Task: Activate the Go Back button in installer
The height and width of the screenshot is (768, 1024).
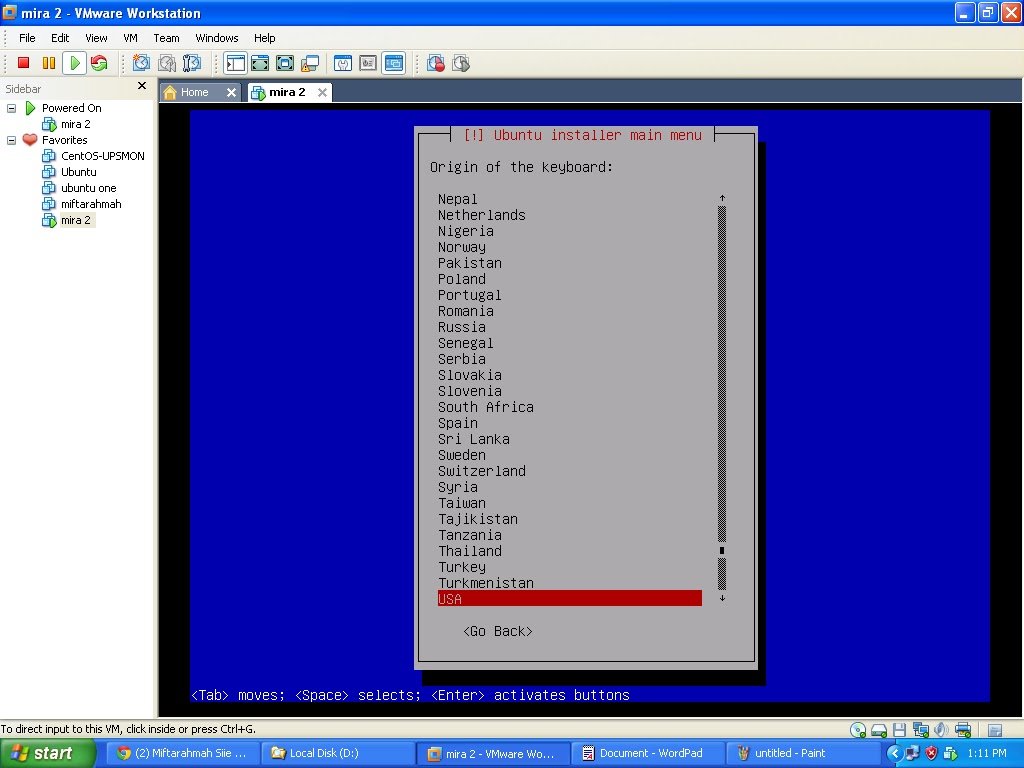Action: 498,632
